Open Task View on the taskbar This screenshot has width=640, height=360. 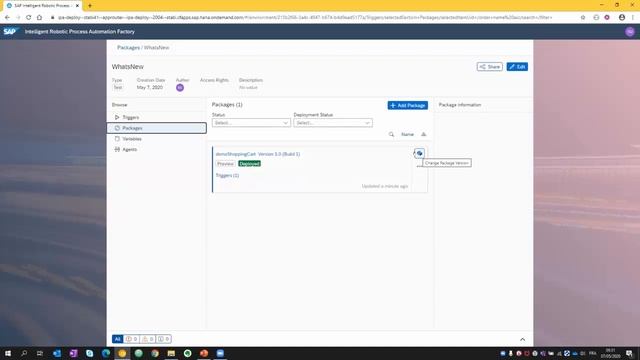click(x=40, y=353)
